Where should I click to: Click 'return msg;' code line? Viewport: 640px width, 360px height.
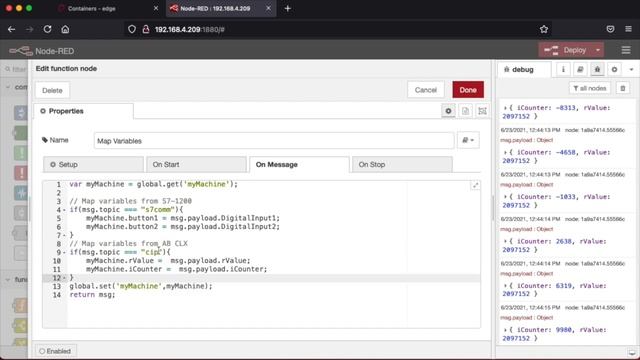(x=92, y=295)
